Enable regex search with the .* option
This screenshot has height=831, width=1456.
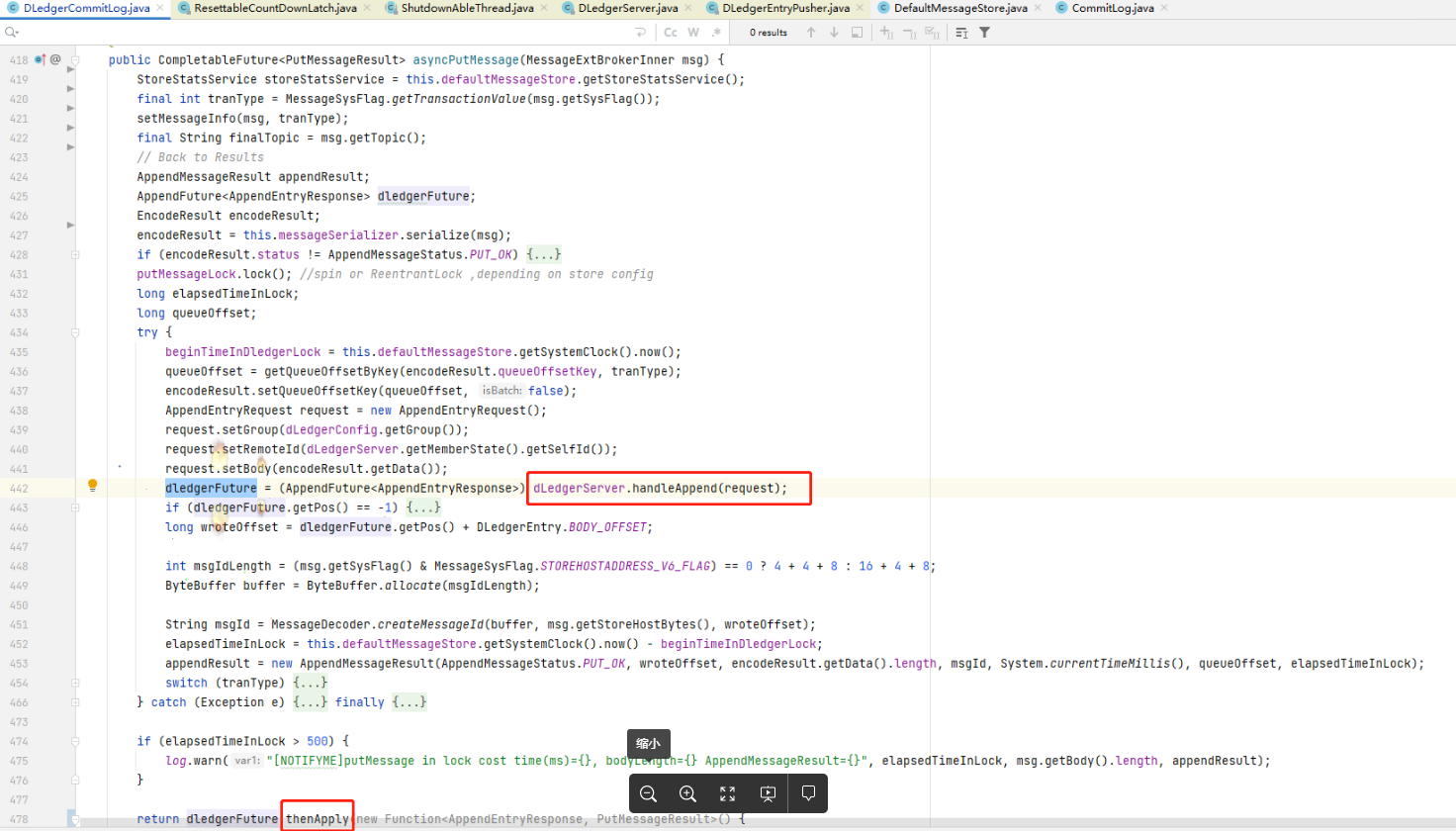[x=715, y=32]
